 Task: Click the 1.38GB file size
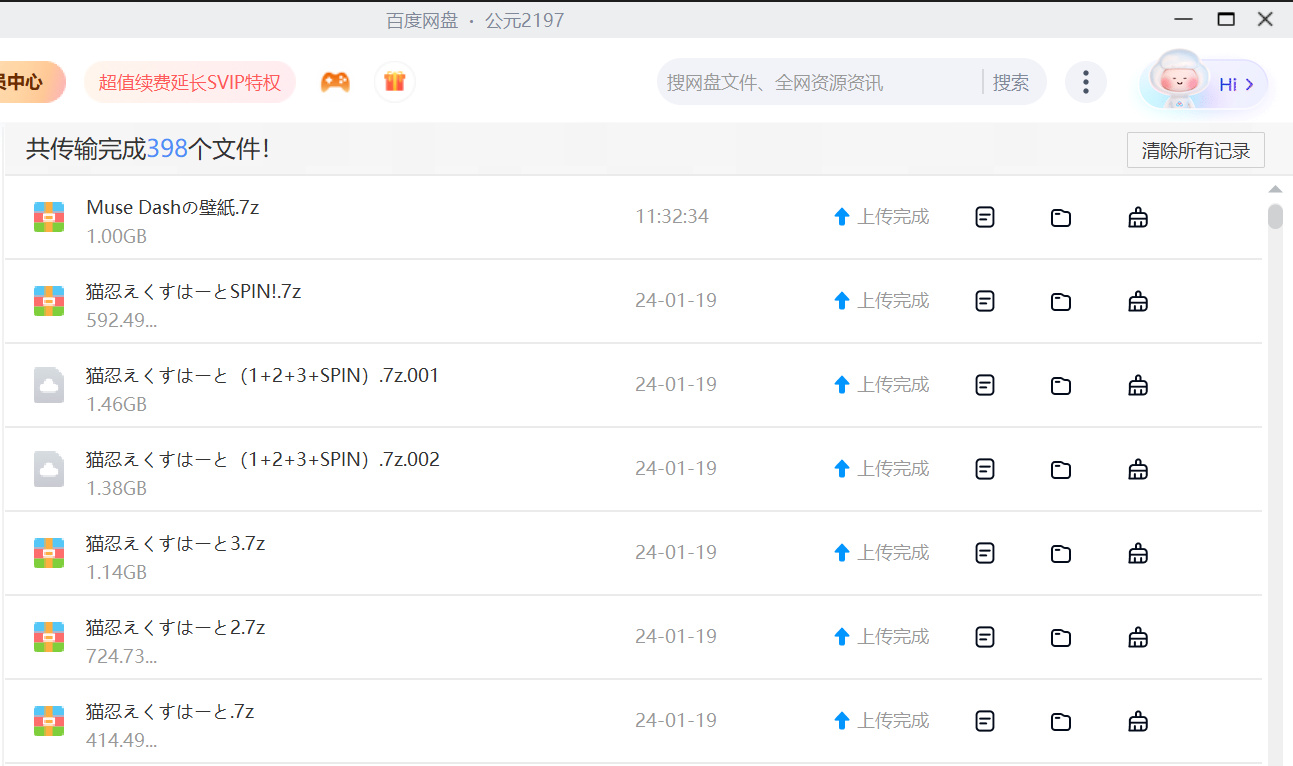tap(117, 489)
